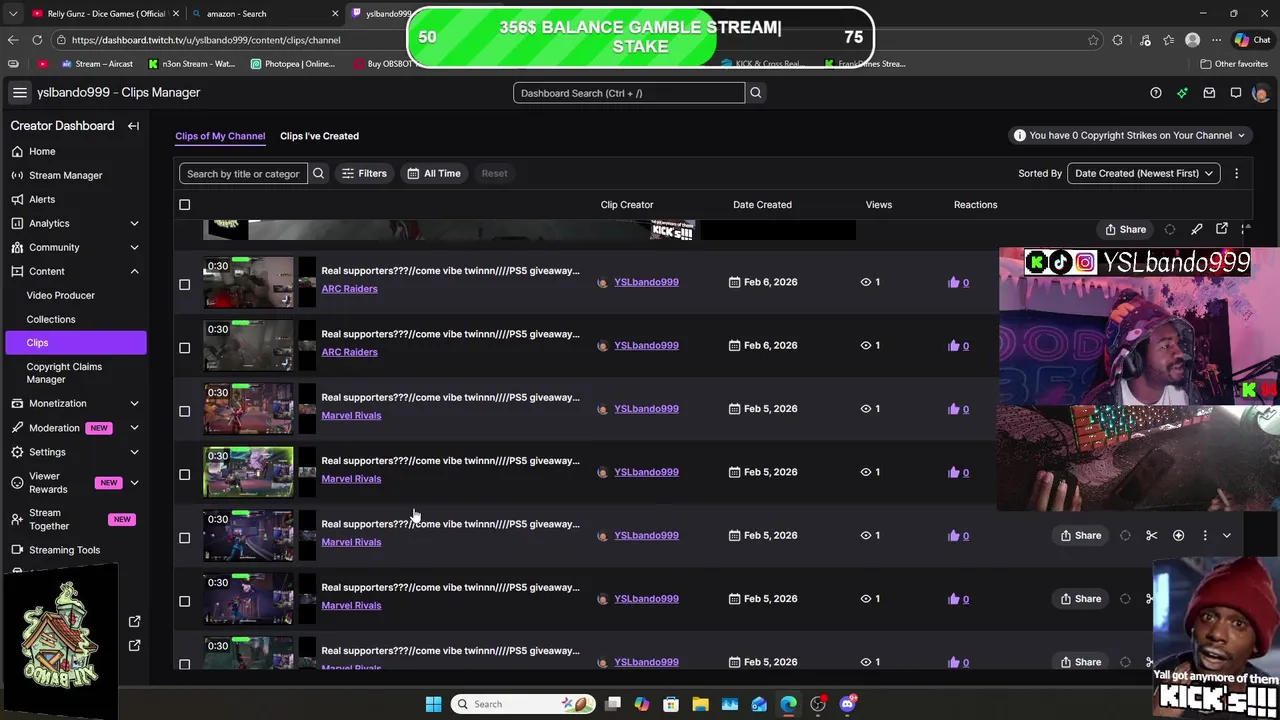Open Collections in sidebar
The height and width of the screenshot is (720, 1280).
tap(51, 320)
